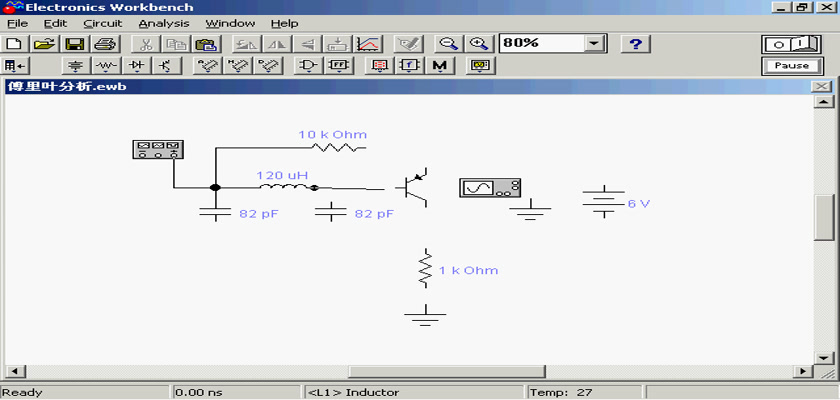The width and height of the screenshot is (840, 400).
Task: Open an existing circuit file
Action: click(45, 44)
